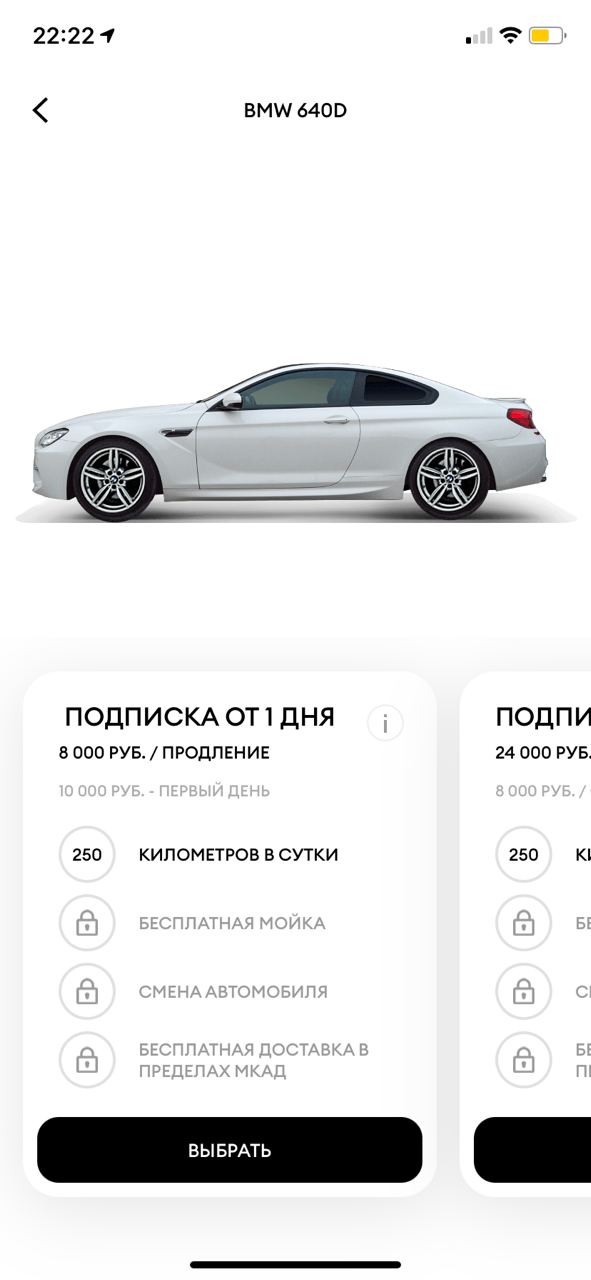This screenshot has height=1280, width=591.
Task: Tap 250 badge on second subscription card
Action: [523, 855]
